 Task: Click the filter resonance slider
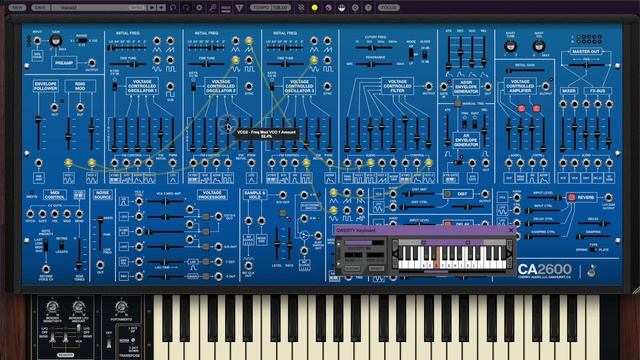pyautogui.click(x=373, y=64)
